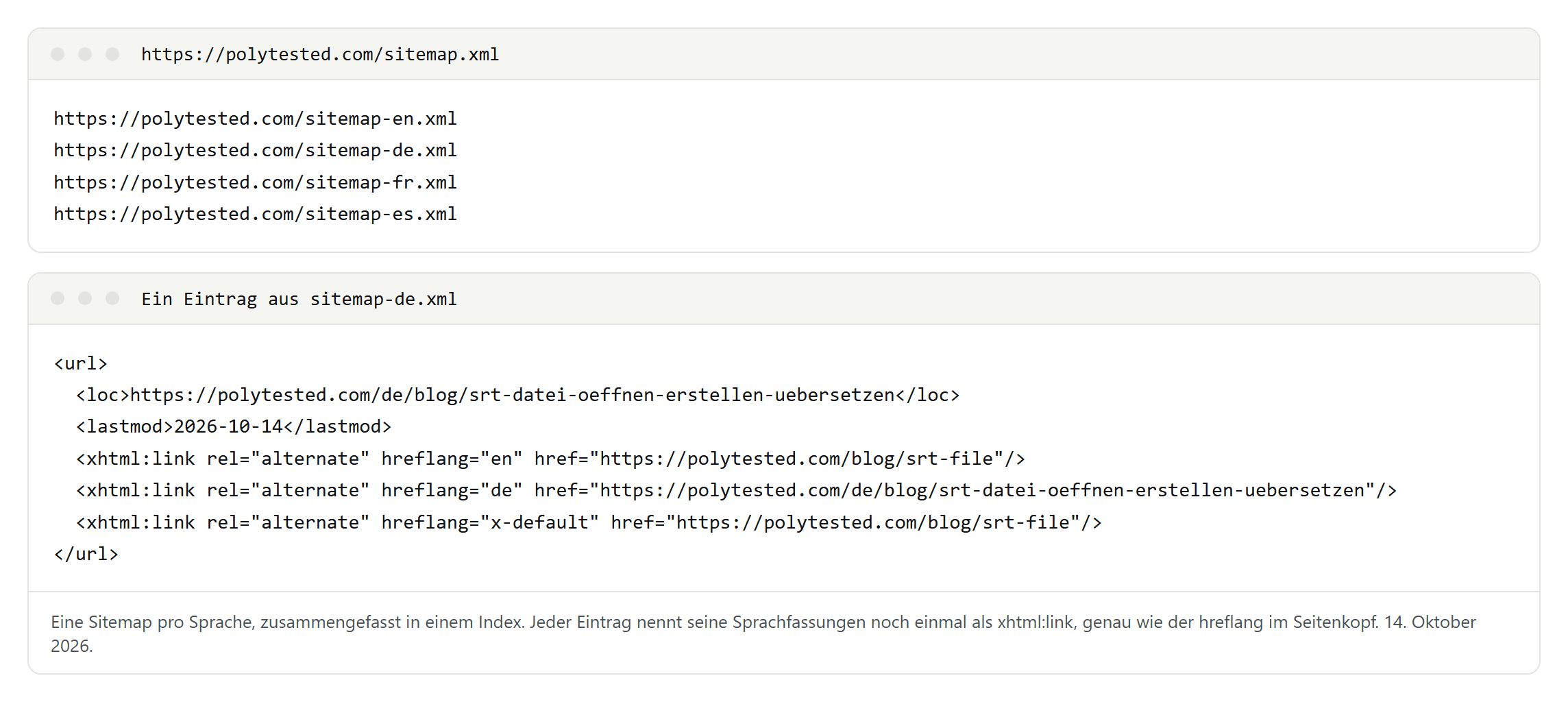Screen dimensions: 1568x702
Task: Pick the sitemap-es.xml line
Action: click(255, 214)
